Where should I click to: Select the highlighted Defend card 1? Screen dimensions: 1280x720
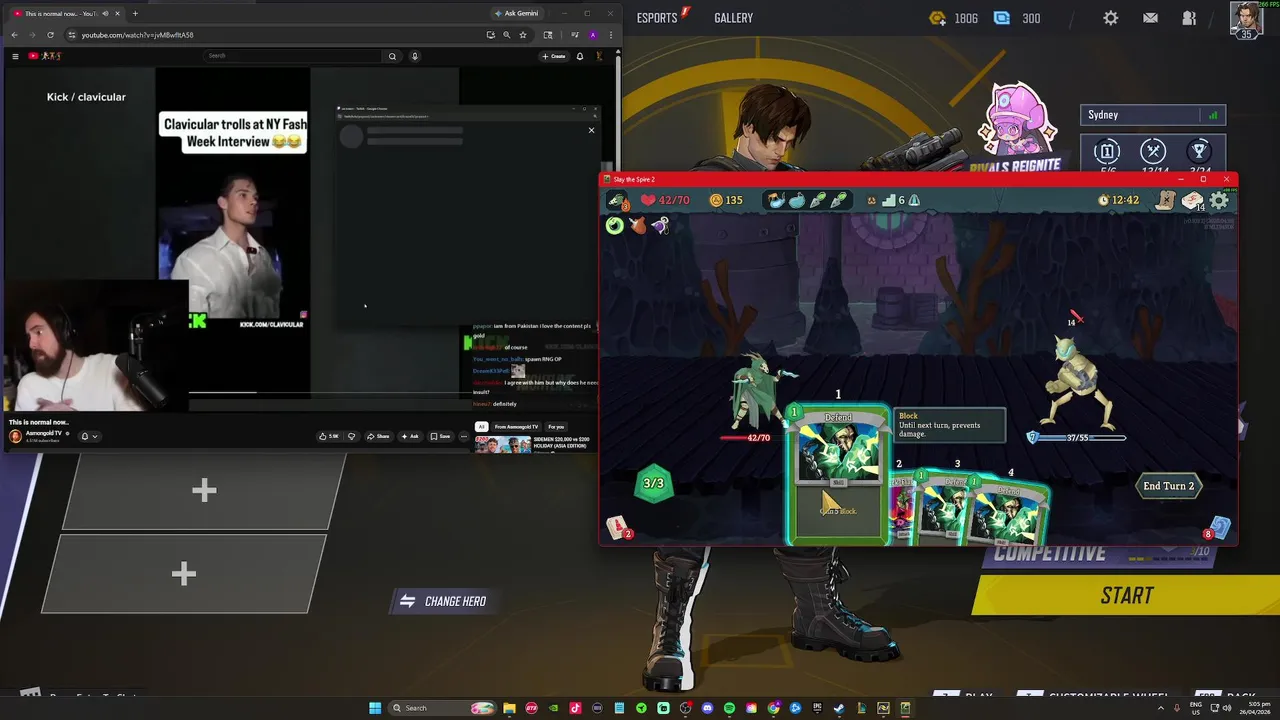838,473
